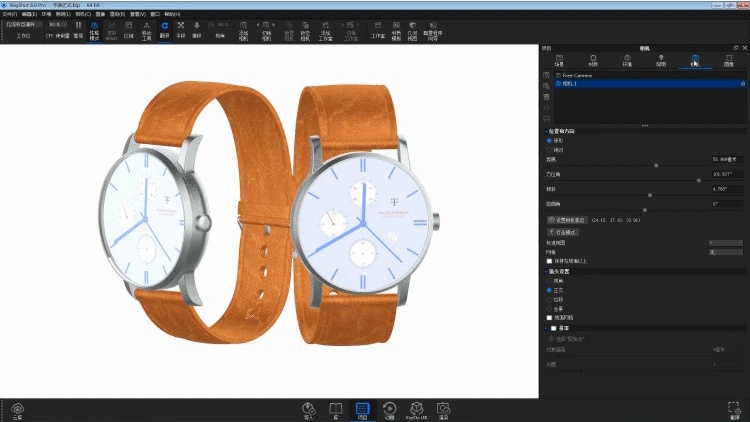Collapse the Depth of Field section arrow

click(546, 328)
